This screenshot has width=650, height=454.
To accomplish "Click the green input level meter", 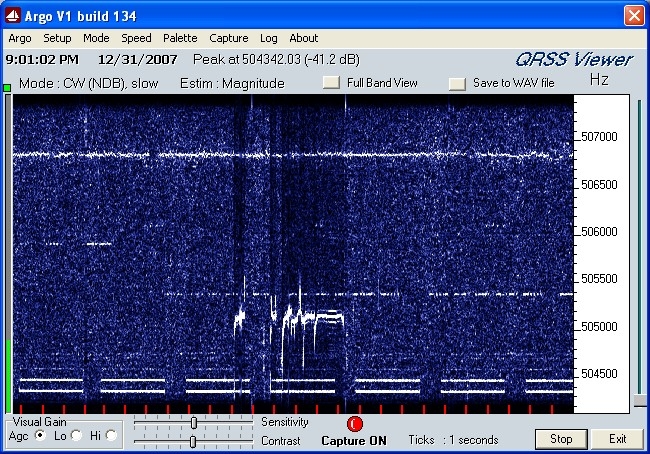I will [8, 375].
